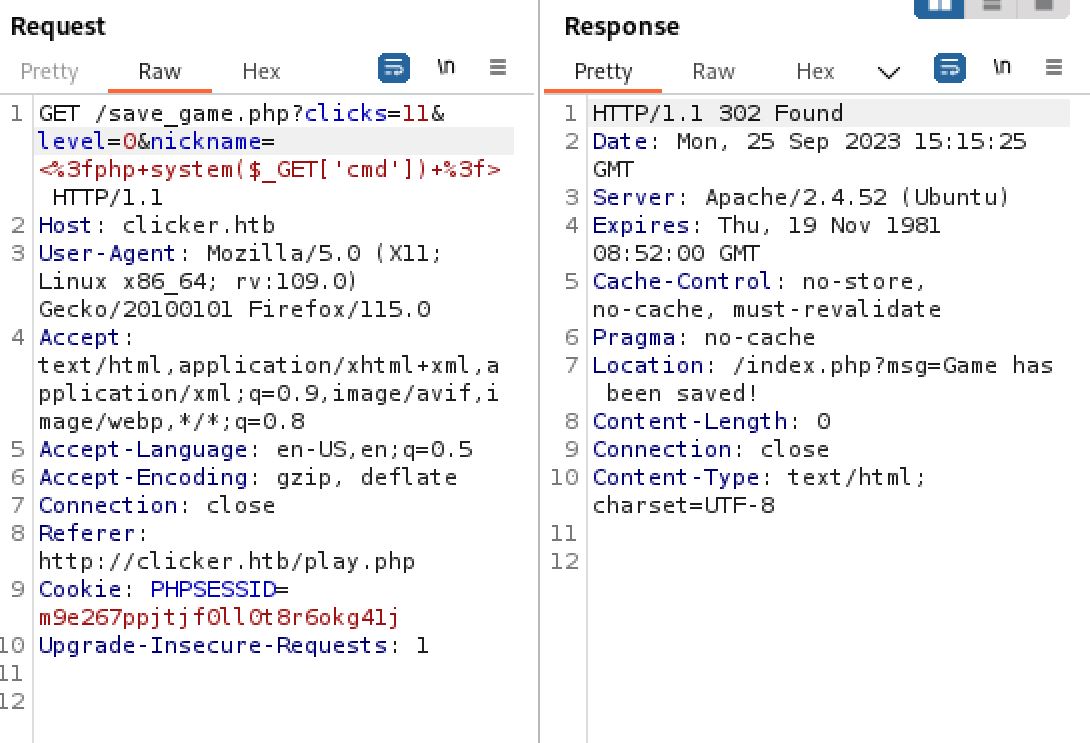Switch to Raw tab in Response
1090x743 pixels.
tap(714, 71)
